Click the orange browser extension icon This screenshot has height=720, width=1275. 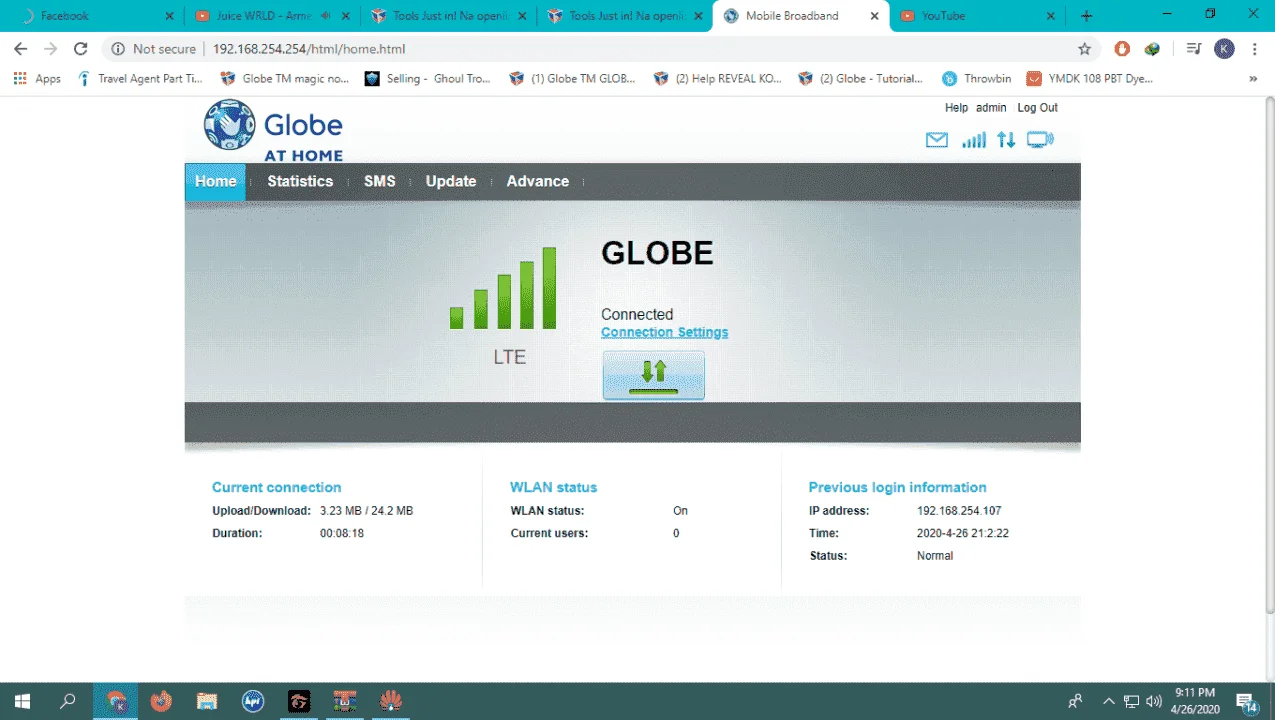1122,49
